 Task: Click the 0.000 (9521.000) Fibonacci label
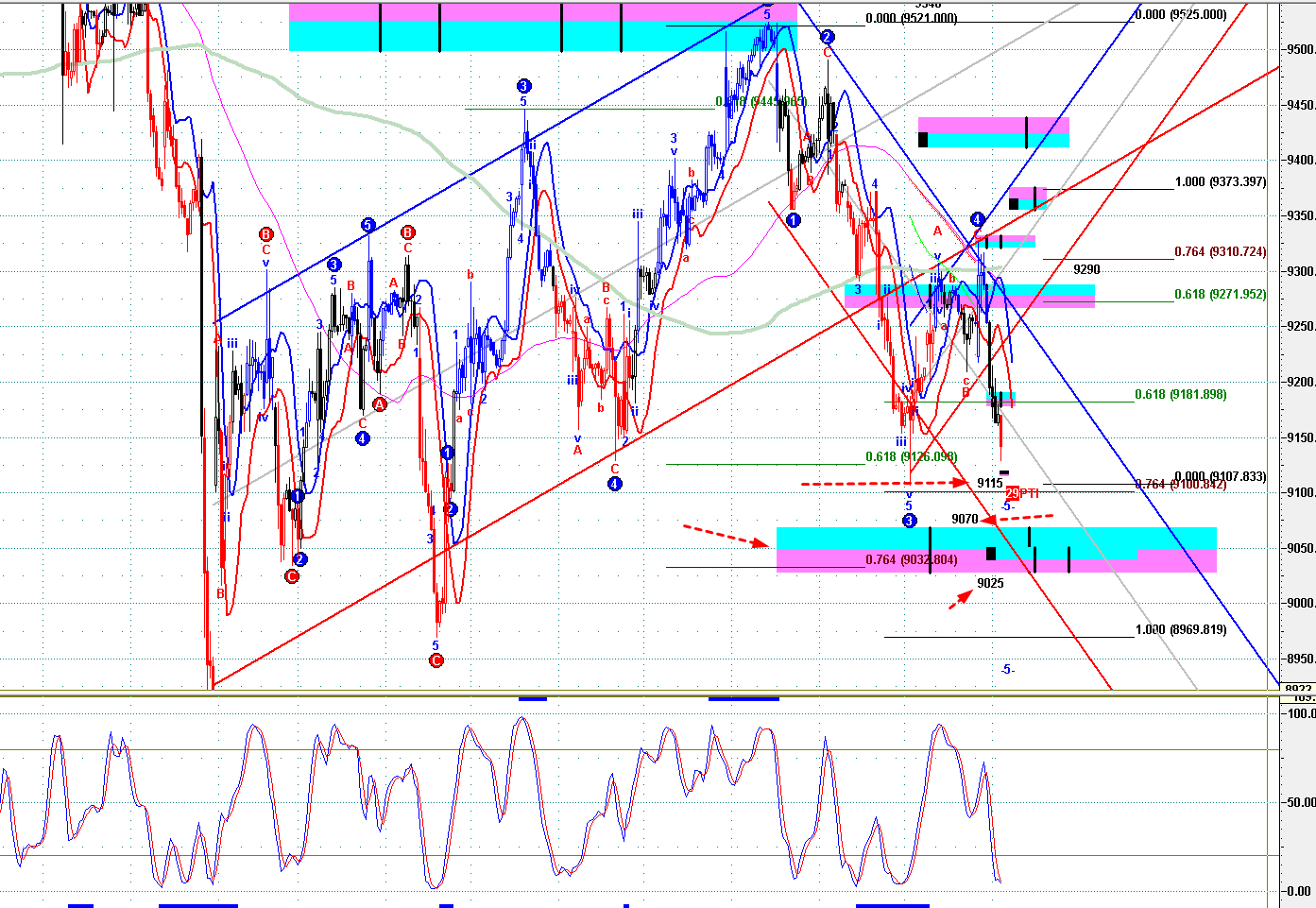pyautogui.click(x=911, y=18)
